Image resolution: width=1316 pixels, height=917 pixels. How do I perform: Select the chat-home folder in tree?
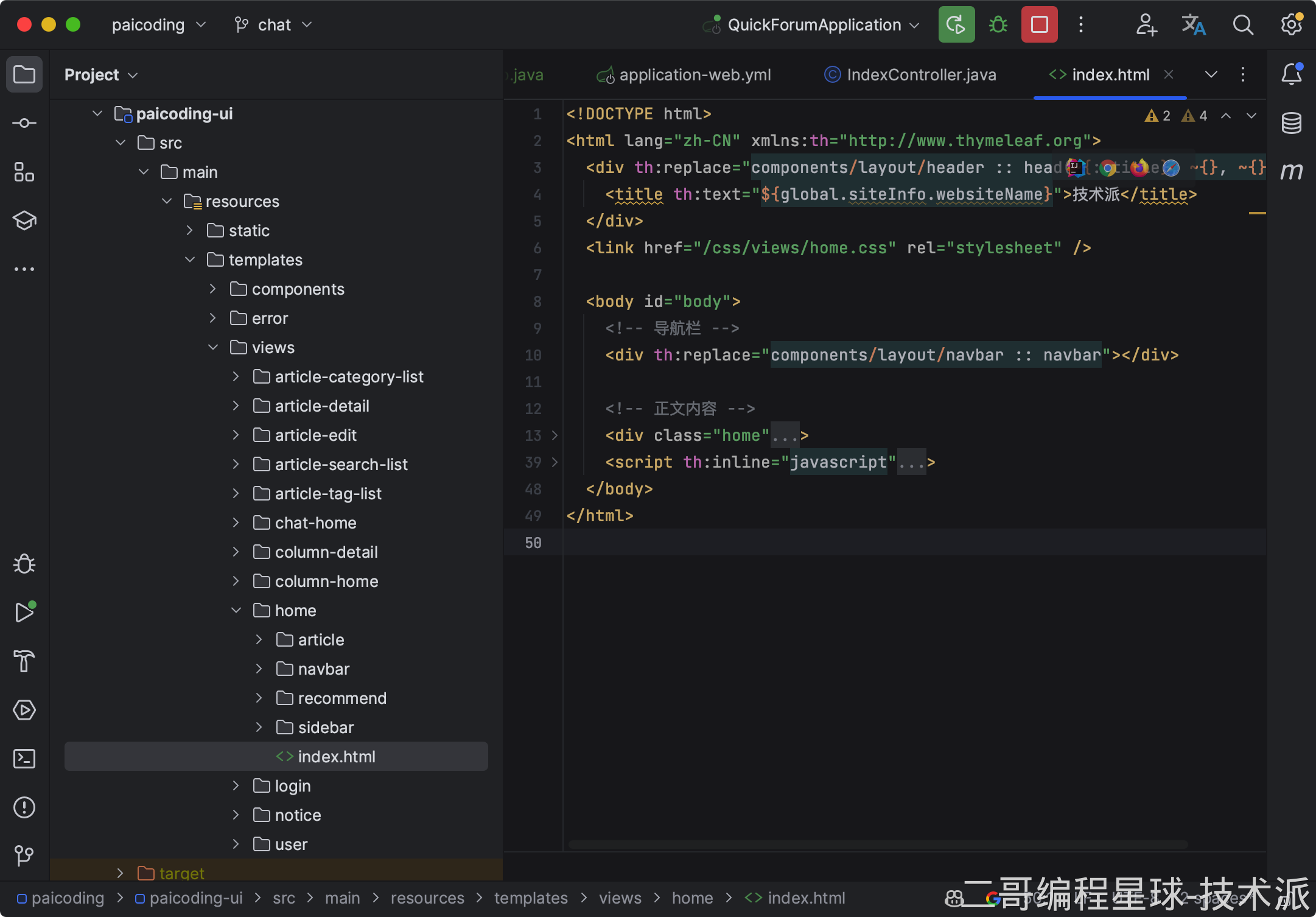(x=315, y=523)
